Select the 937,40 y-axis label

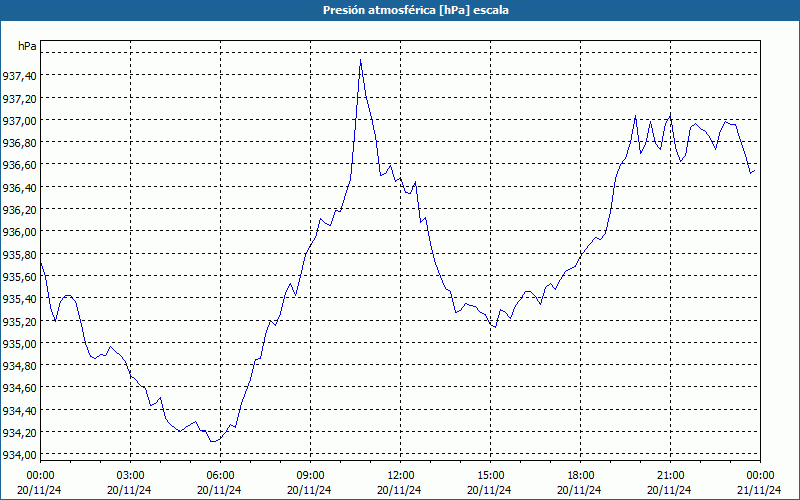(x=19, y=76)
